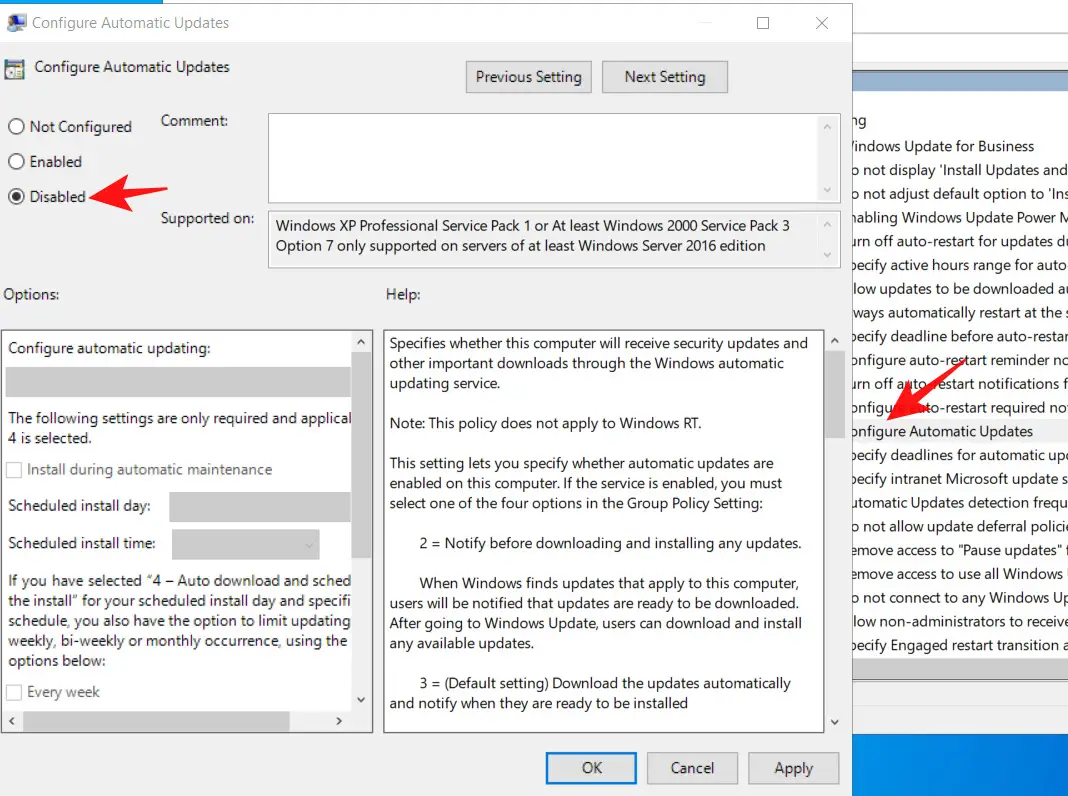Confirm with the OK button

click(x=591, y=768)
